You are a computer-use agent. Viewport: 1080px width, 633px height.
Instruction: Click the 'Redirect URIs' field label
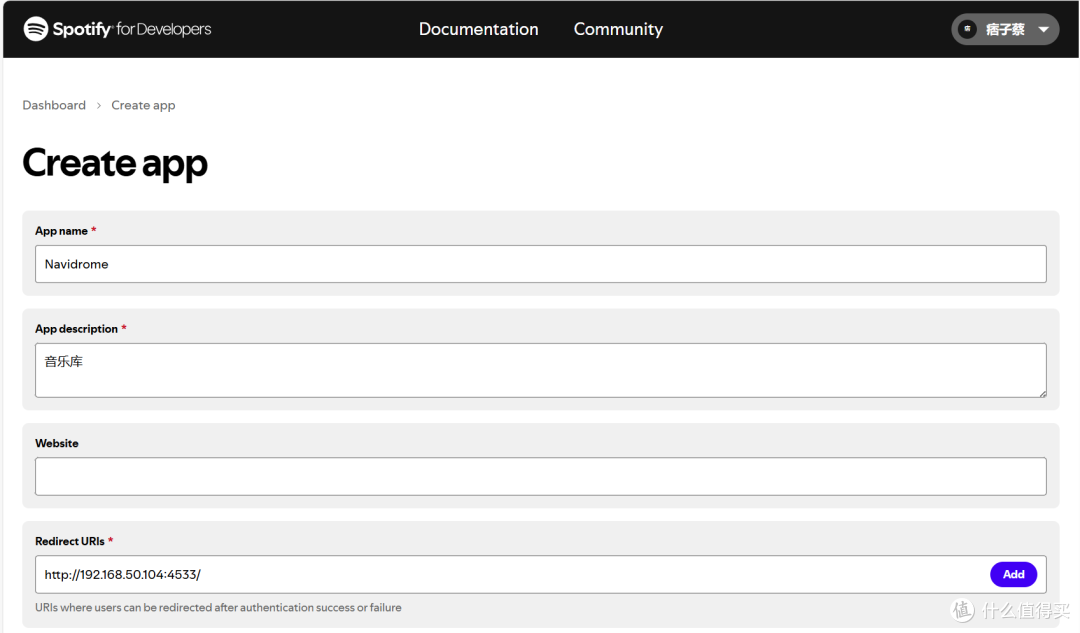pos(70,541)
